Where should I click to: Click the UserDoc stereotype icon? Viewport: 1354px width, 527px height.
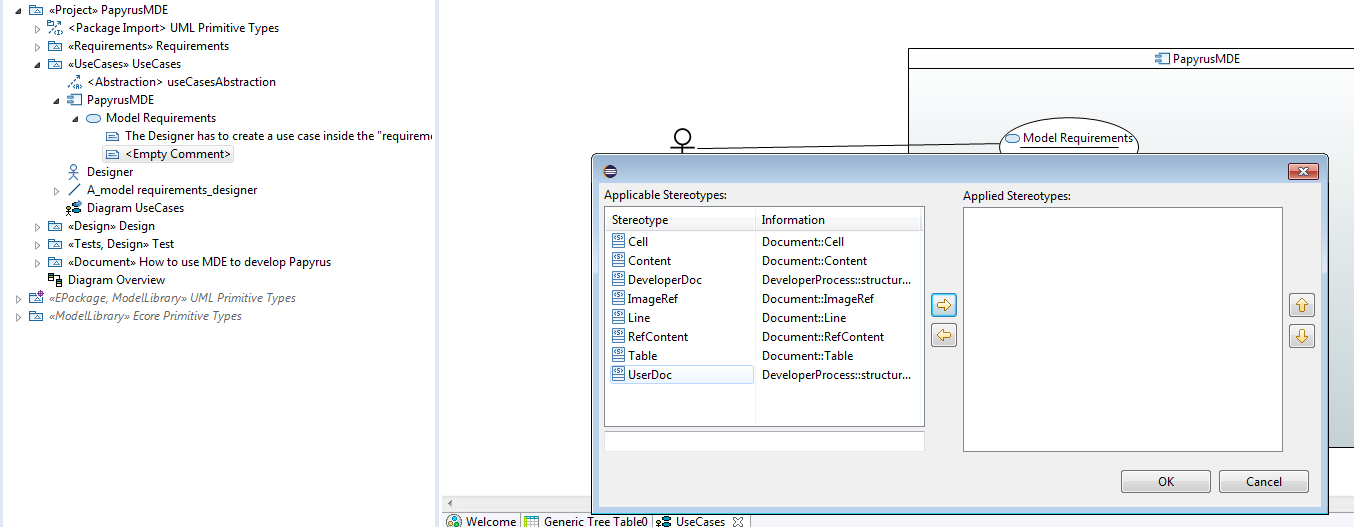pyautogui.click(x=618, y=375)
